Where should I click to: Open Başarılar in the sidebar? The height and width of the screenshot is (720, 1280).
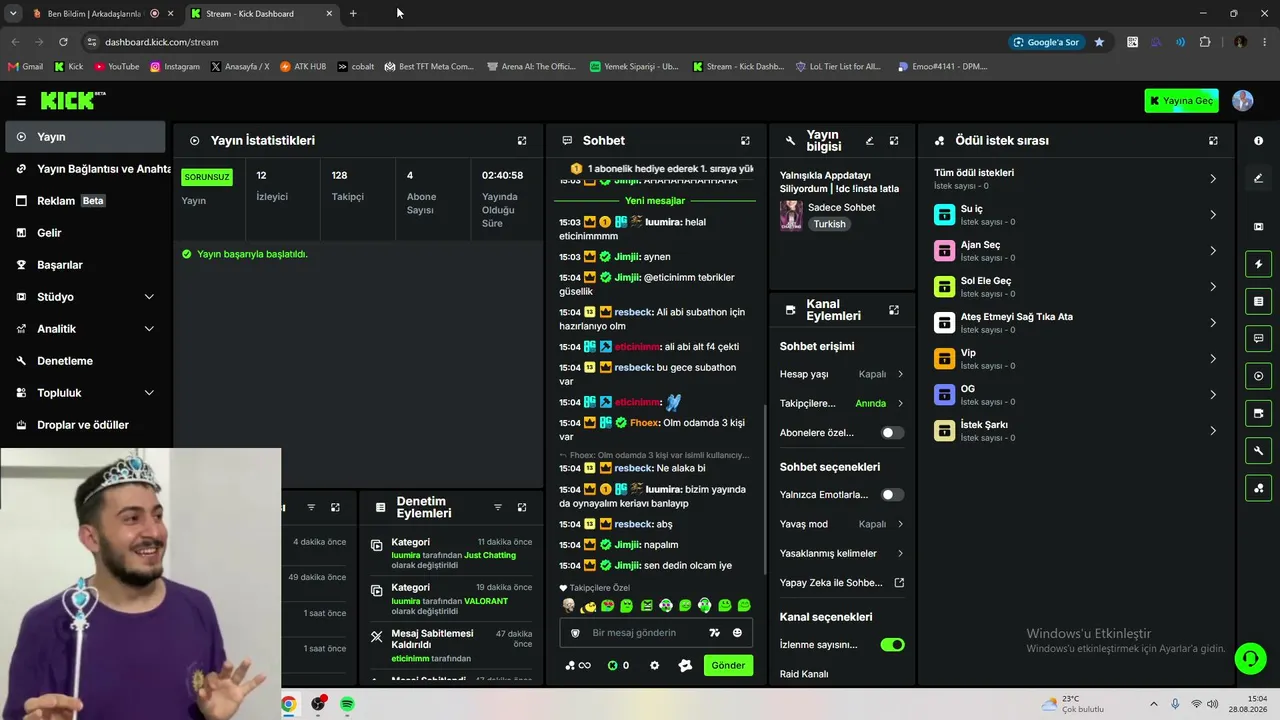85,265
